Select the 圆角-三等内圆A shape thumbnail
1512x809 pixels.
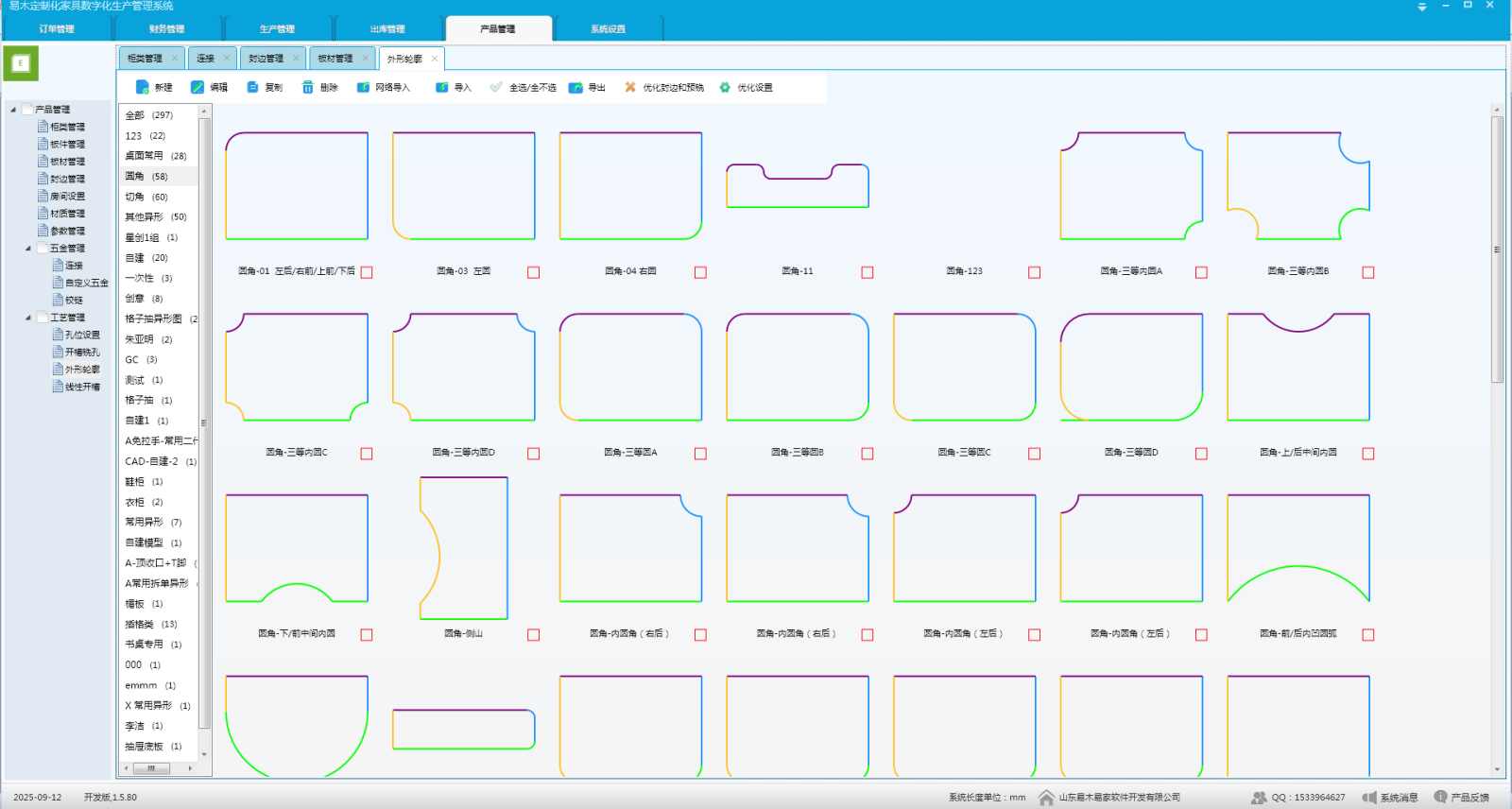1131,186
